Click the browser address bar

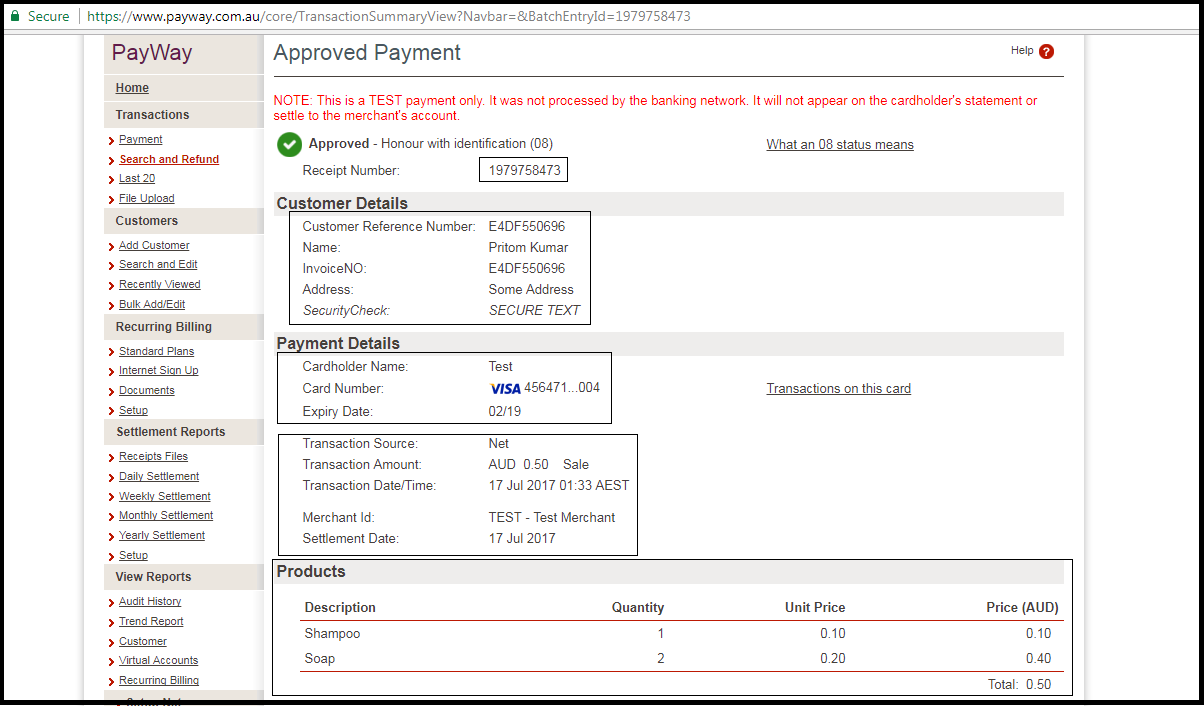400,16
